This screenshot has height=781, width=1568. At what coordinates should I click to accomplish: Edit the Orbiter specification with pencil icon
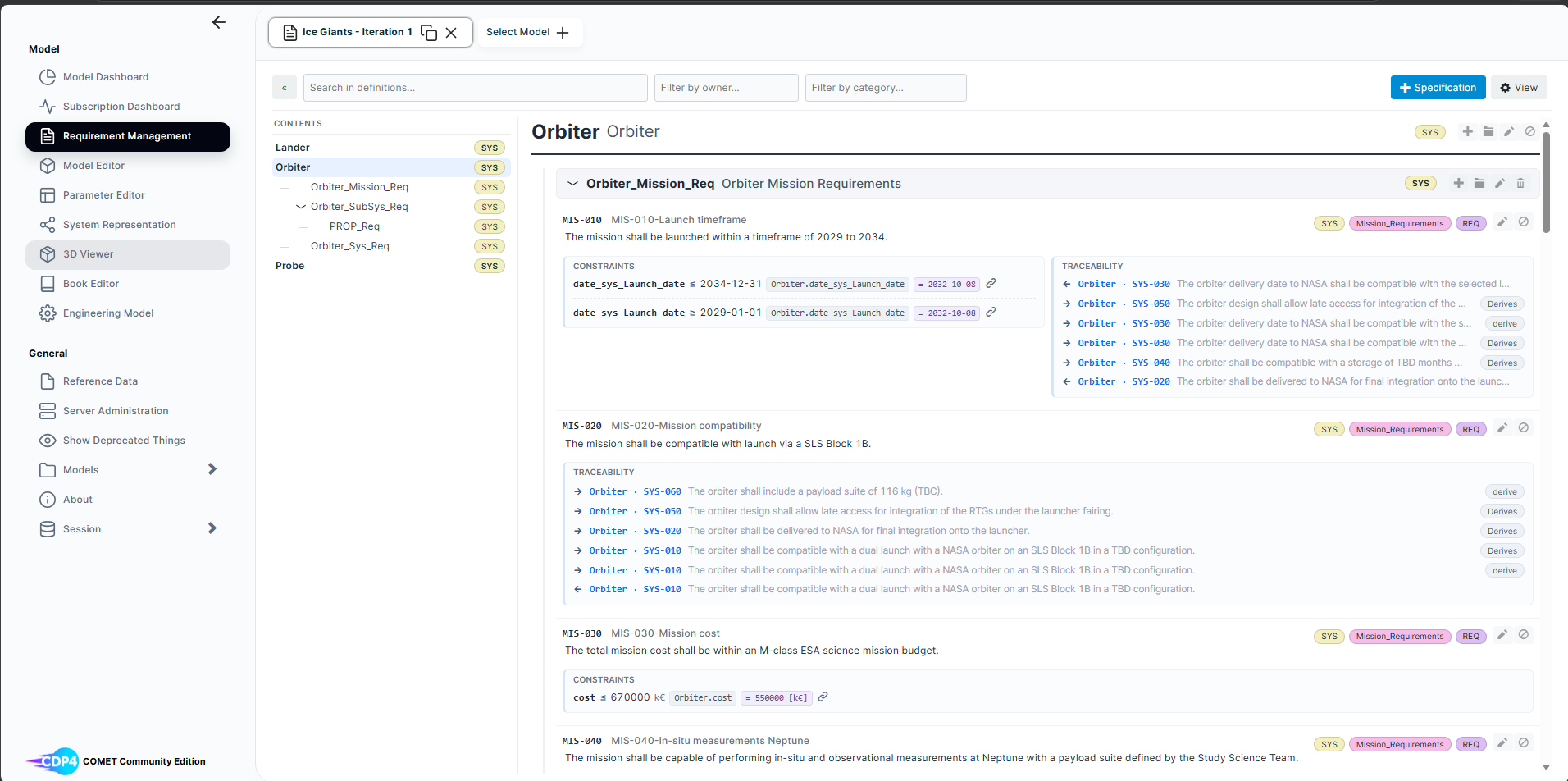click(1509, 131)
